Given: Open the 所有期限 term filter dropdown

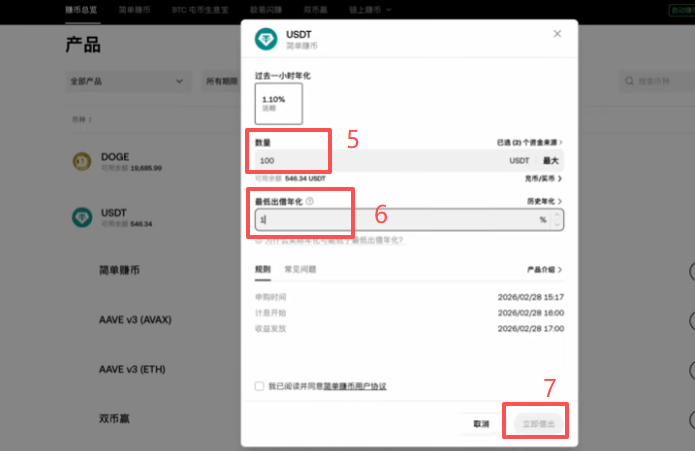Looking at the screenshot, I should click(222, 82).
